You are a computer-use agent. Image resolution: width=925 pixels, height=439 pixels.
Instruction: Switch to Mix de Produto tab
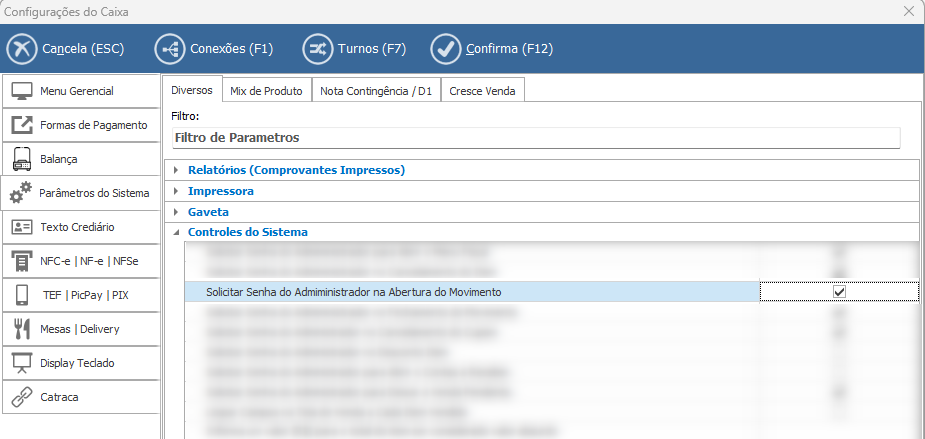[x=266, y=91]
